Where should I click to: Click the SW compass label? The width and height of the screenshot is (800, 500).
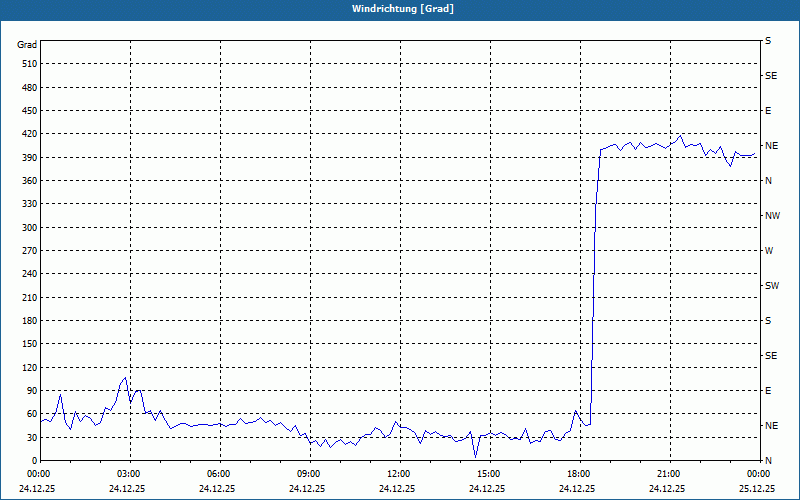772,286
